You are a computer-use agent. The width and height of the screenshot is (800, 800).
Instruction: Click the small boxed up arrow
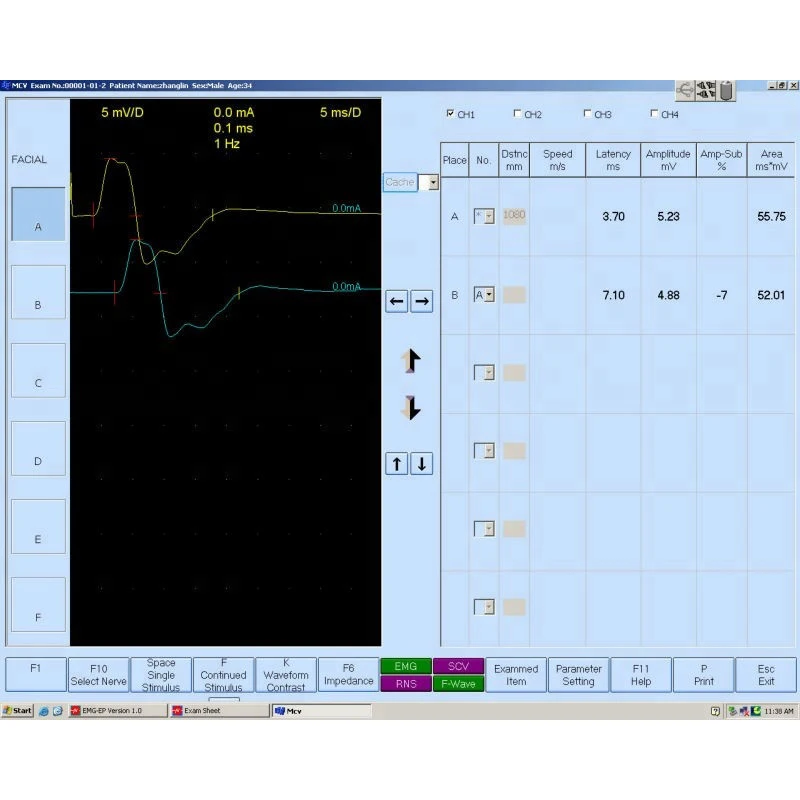tap(397, 464)
